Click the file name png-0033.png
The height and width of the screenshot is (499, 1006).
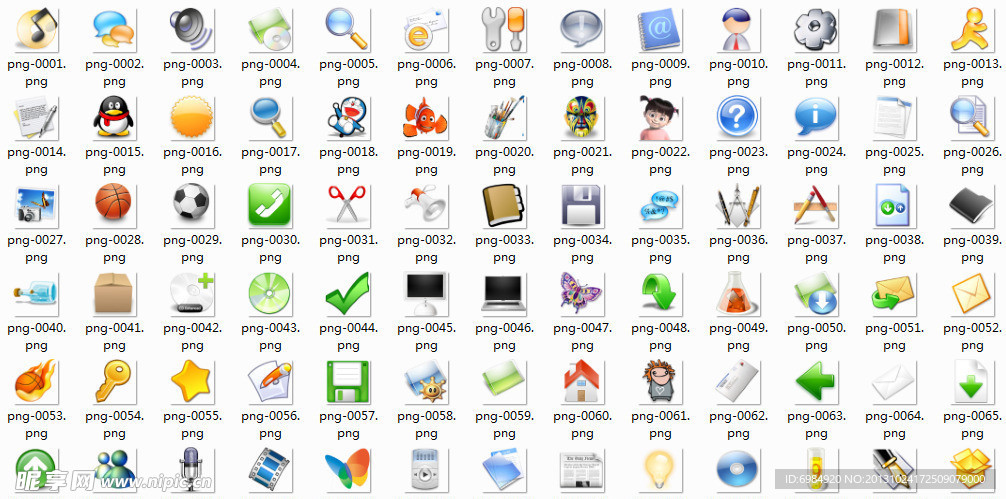coord(504,249)
